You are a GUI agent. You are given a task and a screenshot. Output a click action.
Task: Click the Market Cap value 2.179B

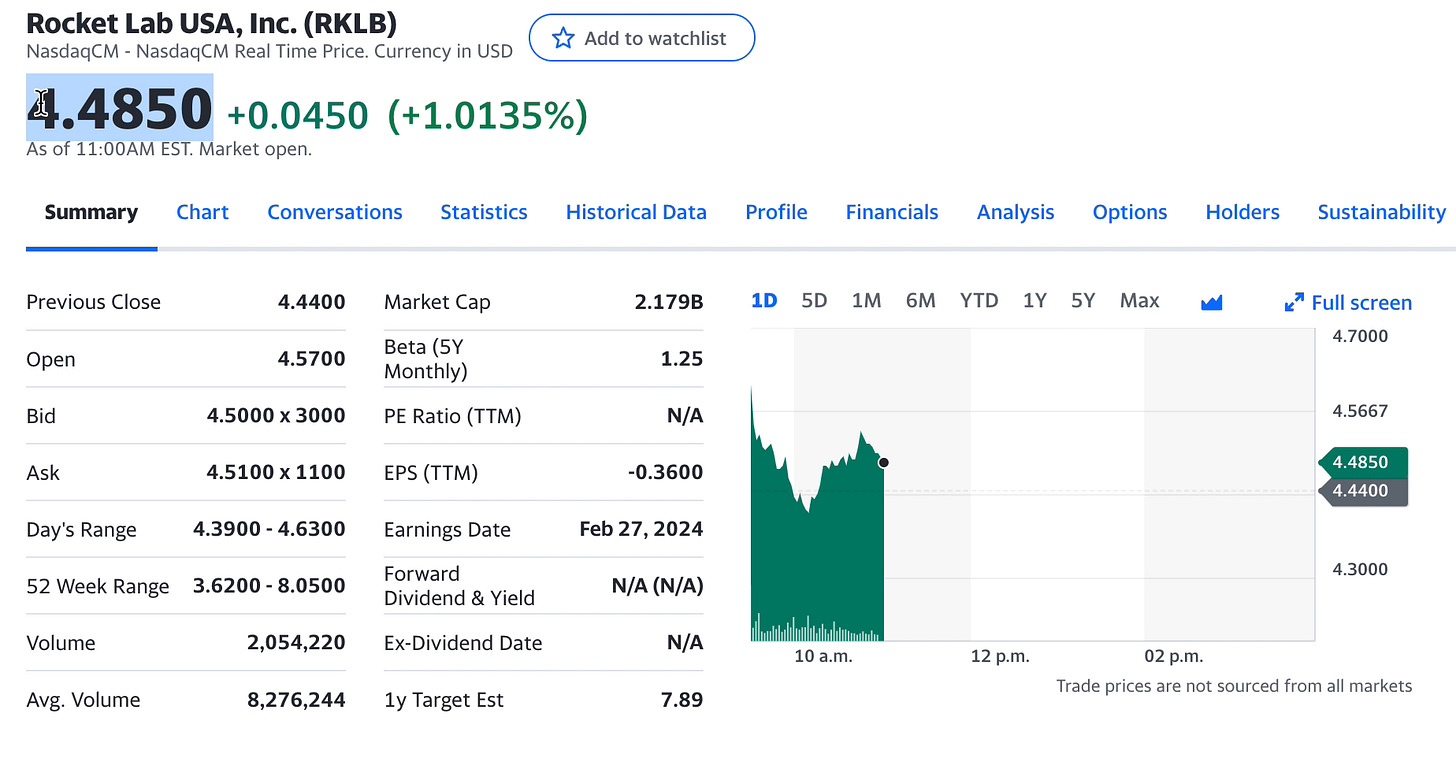coord(668,302)
